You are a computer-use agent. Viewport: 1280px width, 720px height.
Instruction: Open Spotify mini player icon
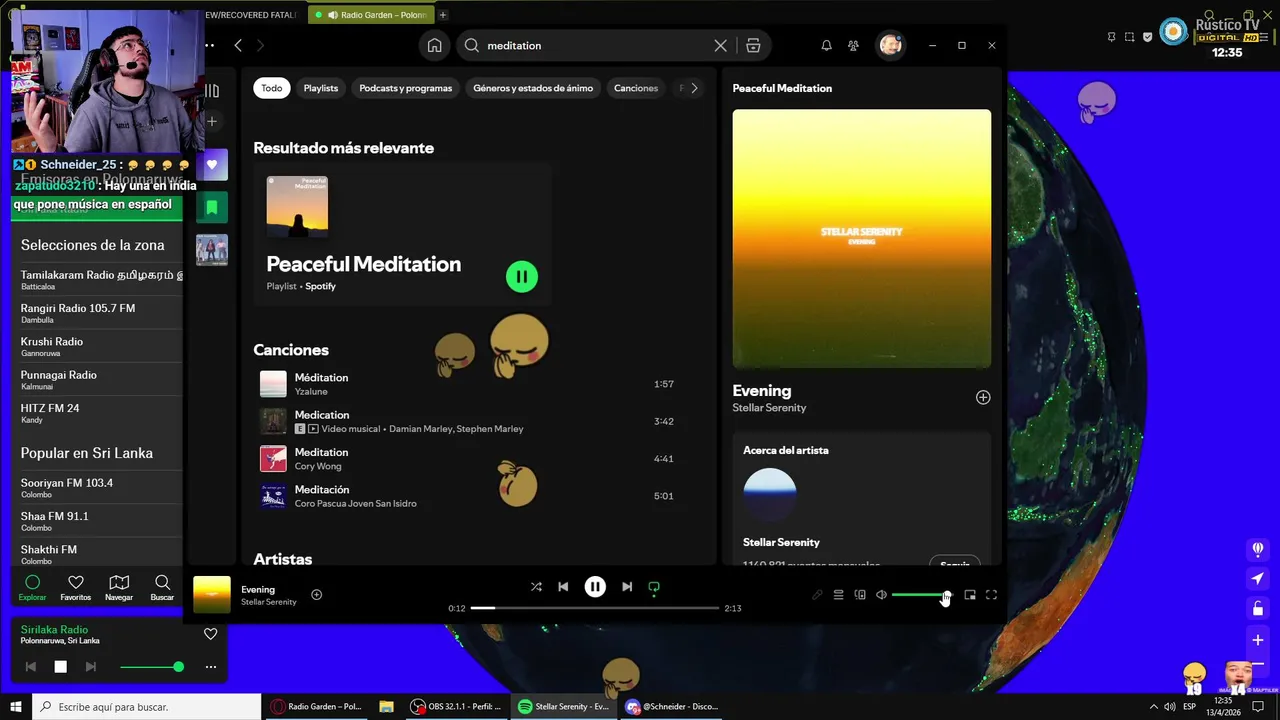coord(970,595)
